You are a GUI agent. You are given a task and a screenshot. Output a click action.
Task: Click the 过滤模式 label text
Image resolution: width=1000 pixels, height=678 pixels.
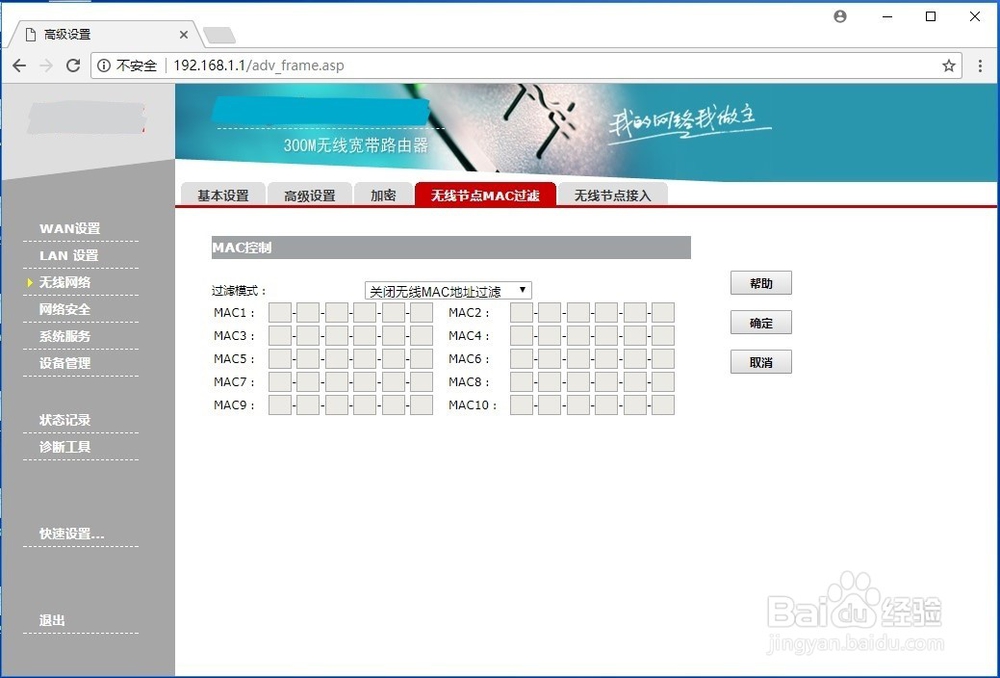click(x=239, y=291)
